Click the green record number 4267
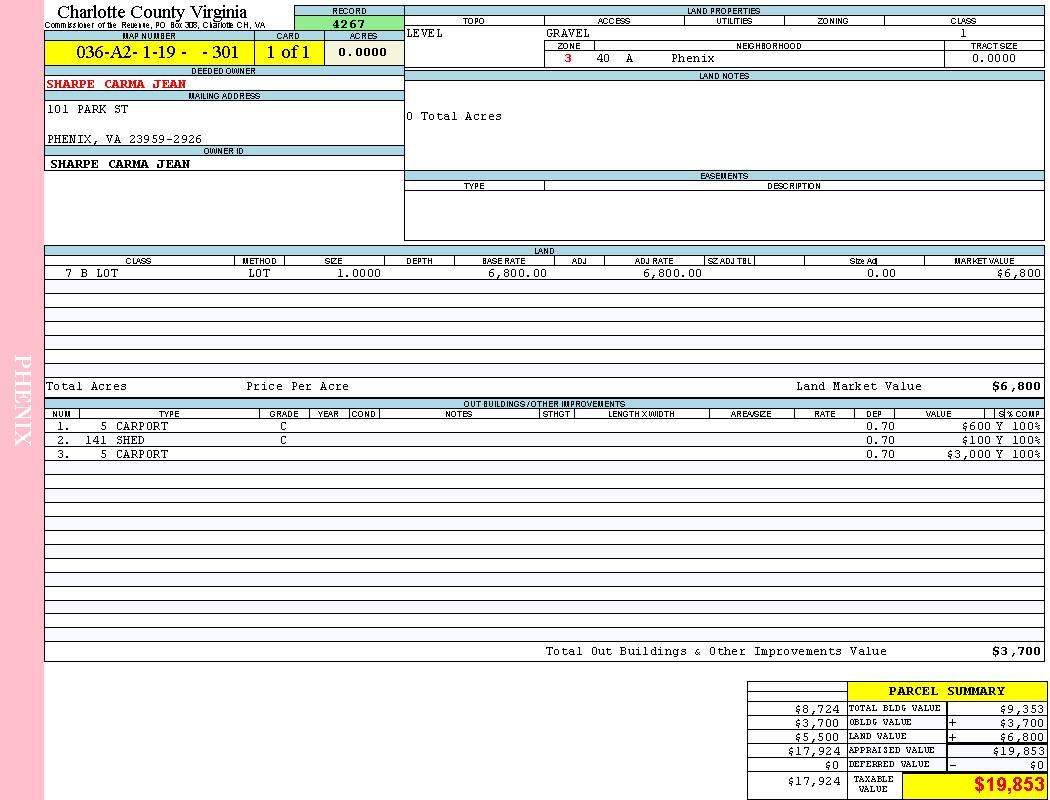 (349, 24)
